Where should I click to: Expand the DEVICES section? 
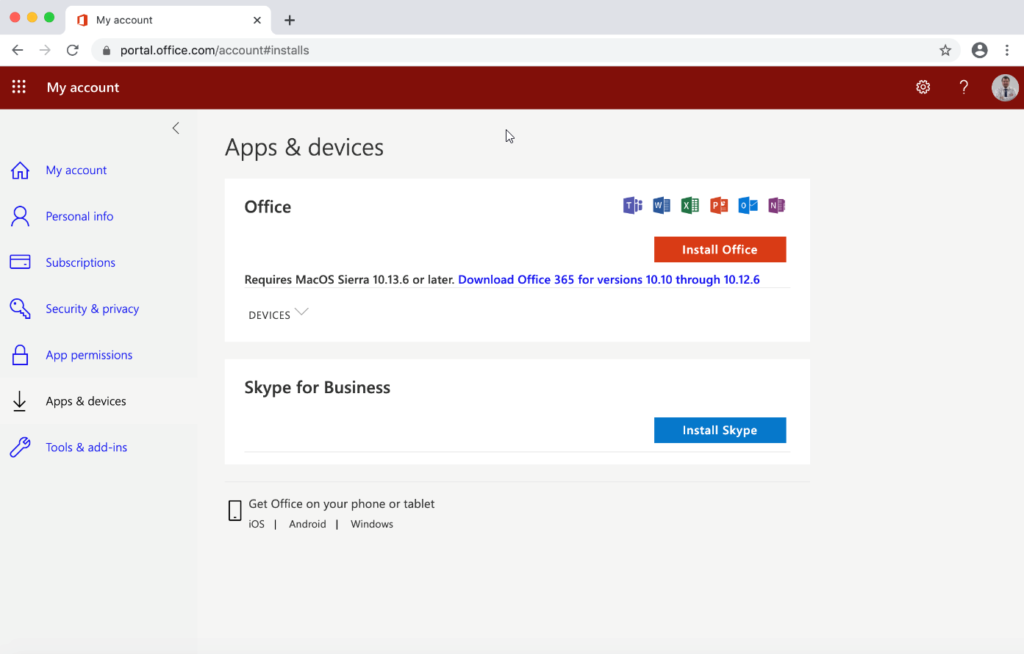point(278,314)
